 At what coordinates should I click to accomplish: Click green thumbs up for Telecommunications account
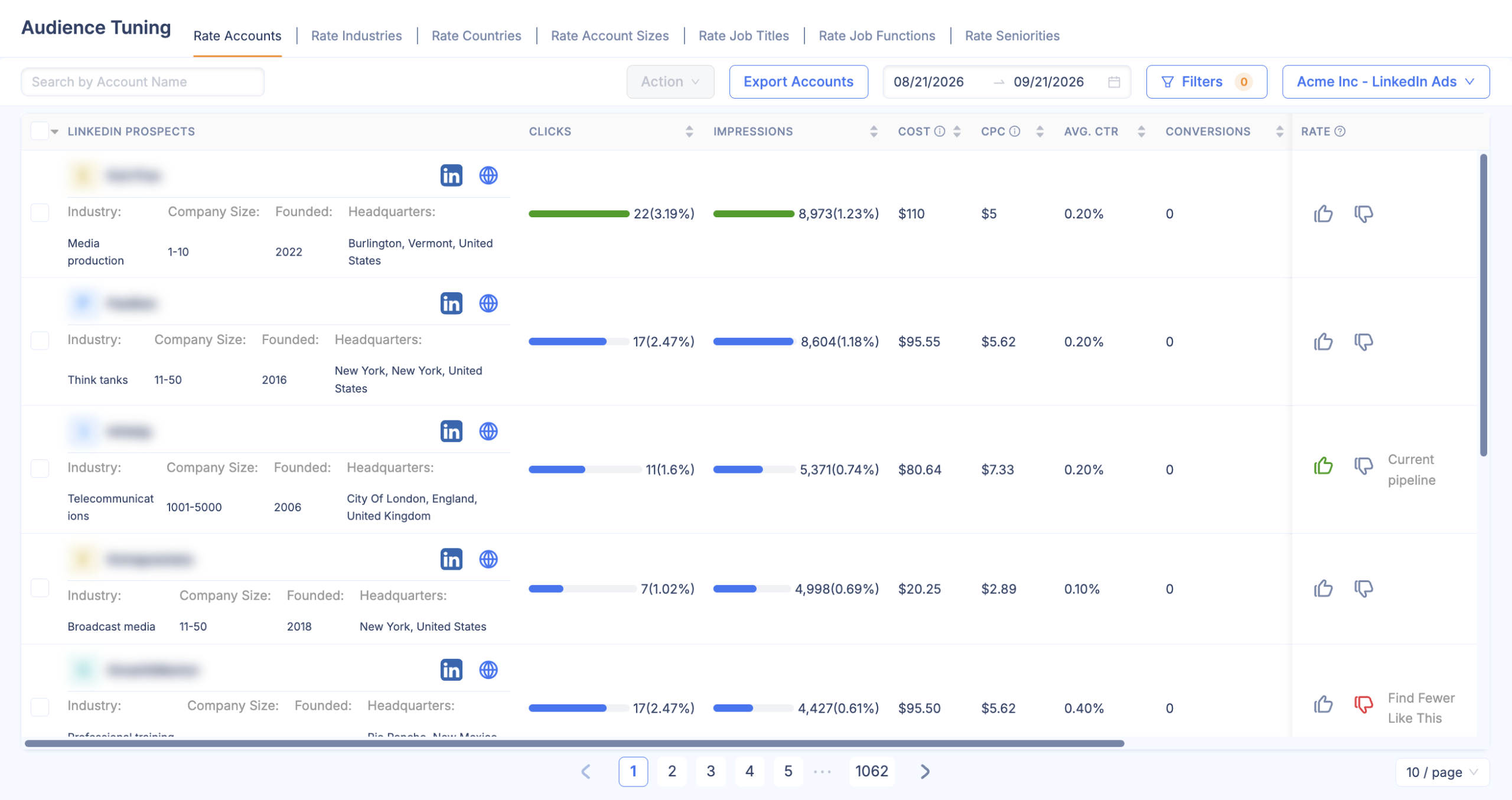(x=1323, y=466)
